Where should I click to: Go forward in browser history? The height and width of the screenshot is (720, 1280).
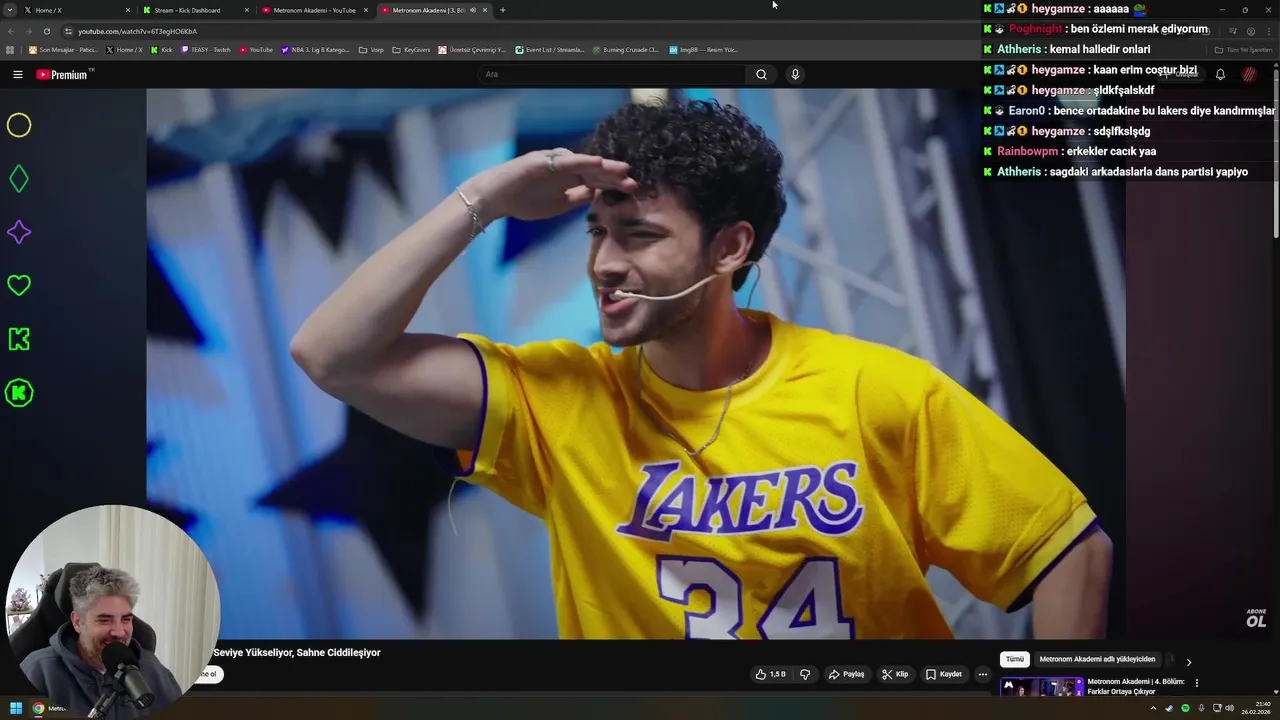point(29,31)
